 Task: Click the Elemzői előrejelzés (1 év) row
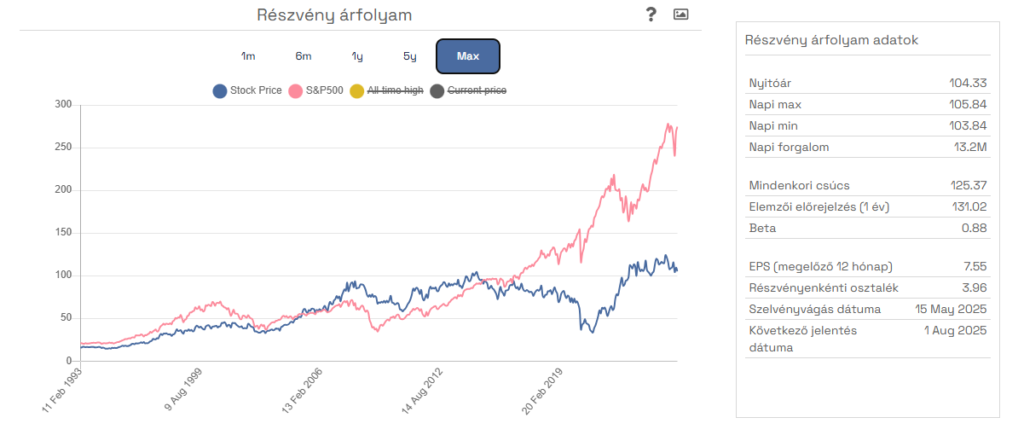click(x=868, y=207)
